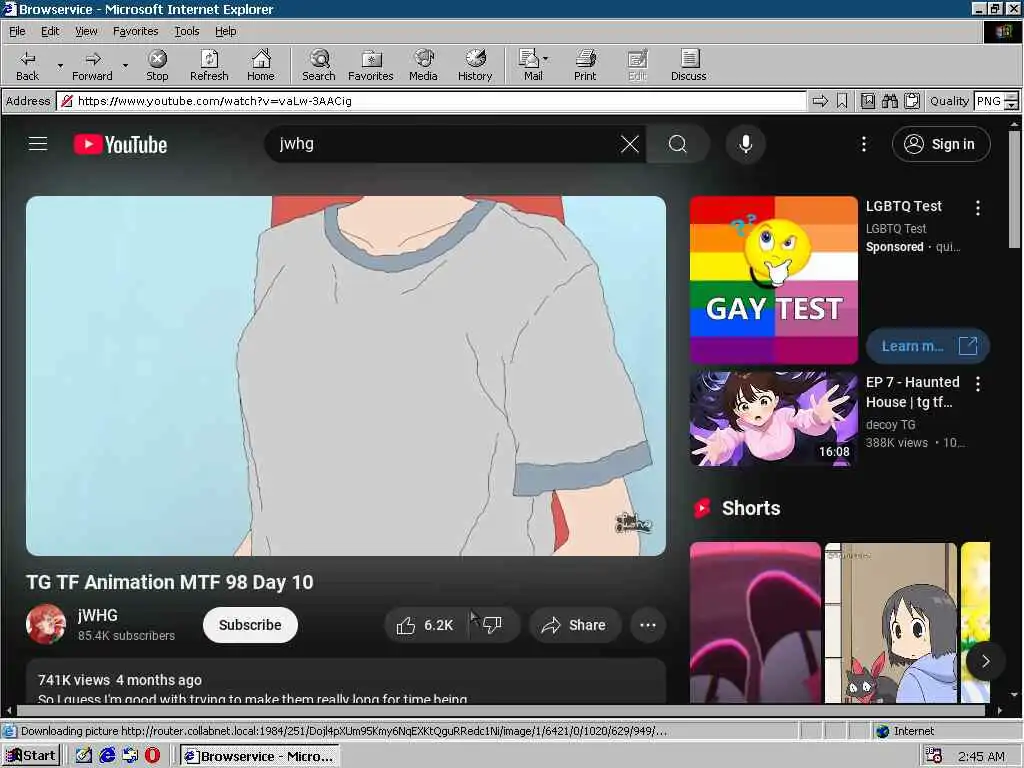
Task: Open the Favorites menu
Action: pyautogui.click(x=135, y=31)
